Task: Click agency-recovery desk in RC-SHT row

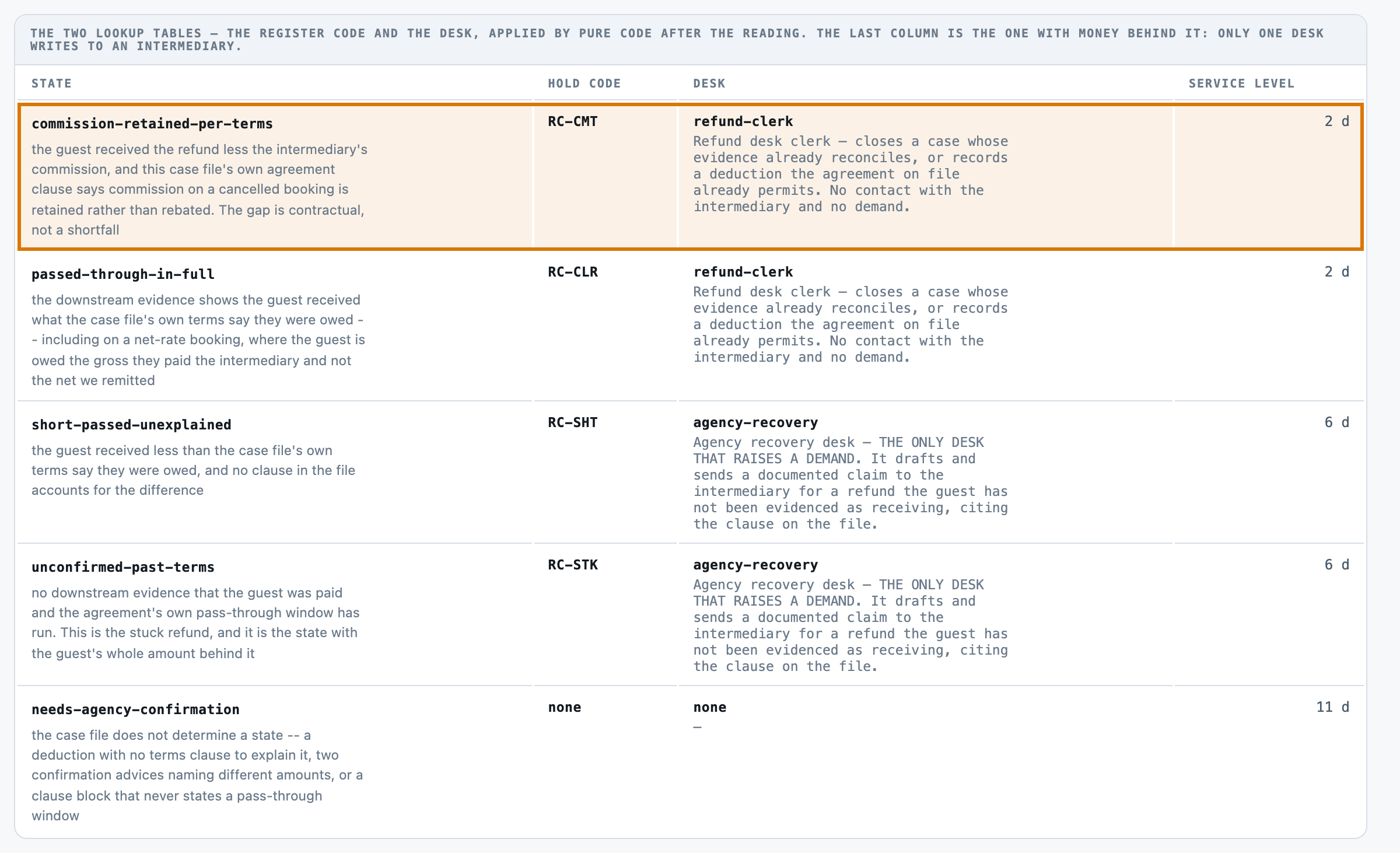Action: (755, 422)
